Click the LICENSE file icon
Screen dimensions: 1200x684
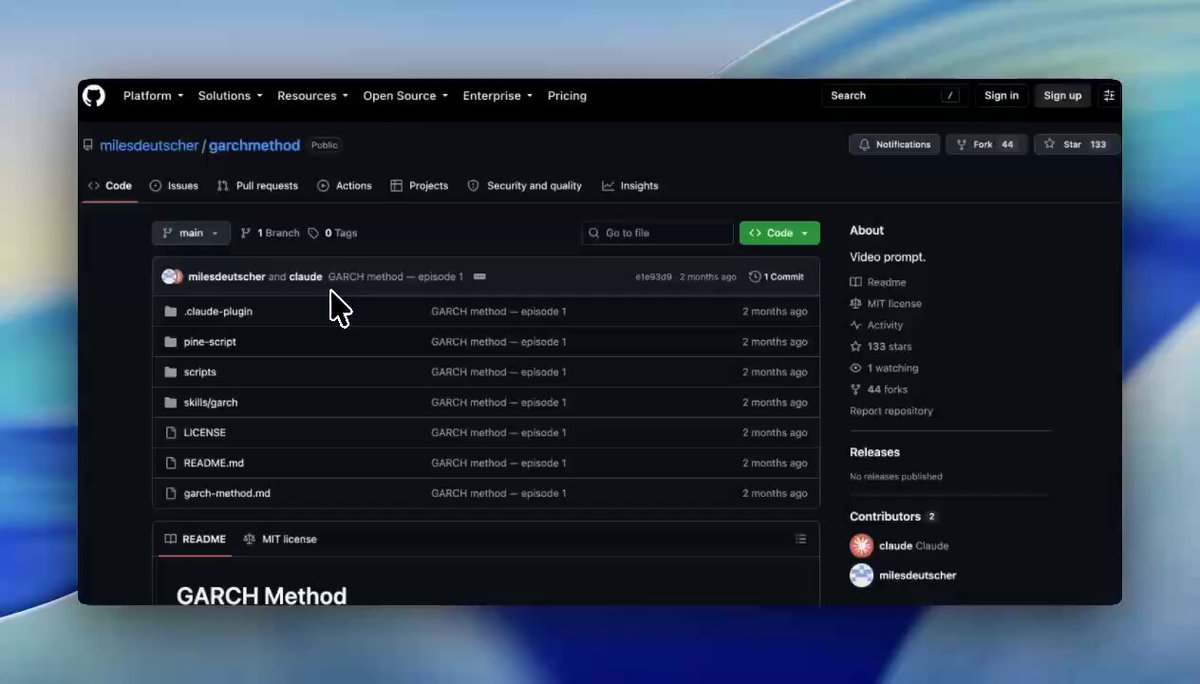(x=170, y=433)
